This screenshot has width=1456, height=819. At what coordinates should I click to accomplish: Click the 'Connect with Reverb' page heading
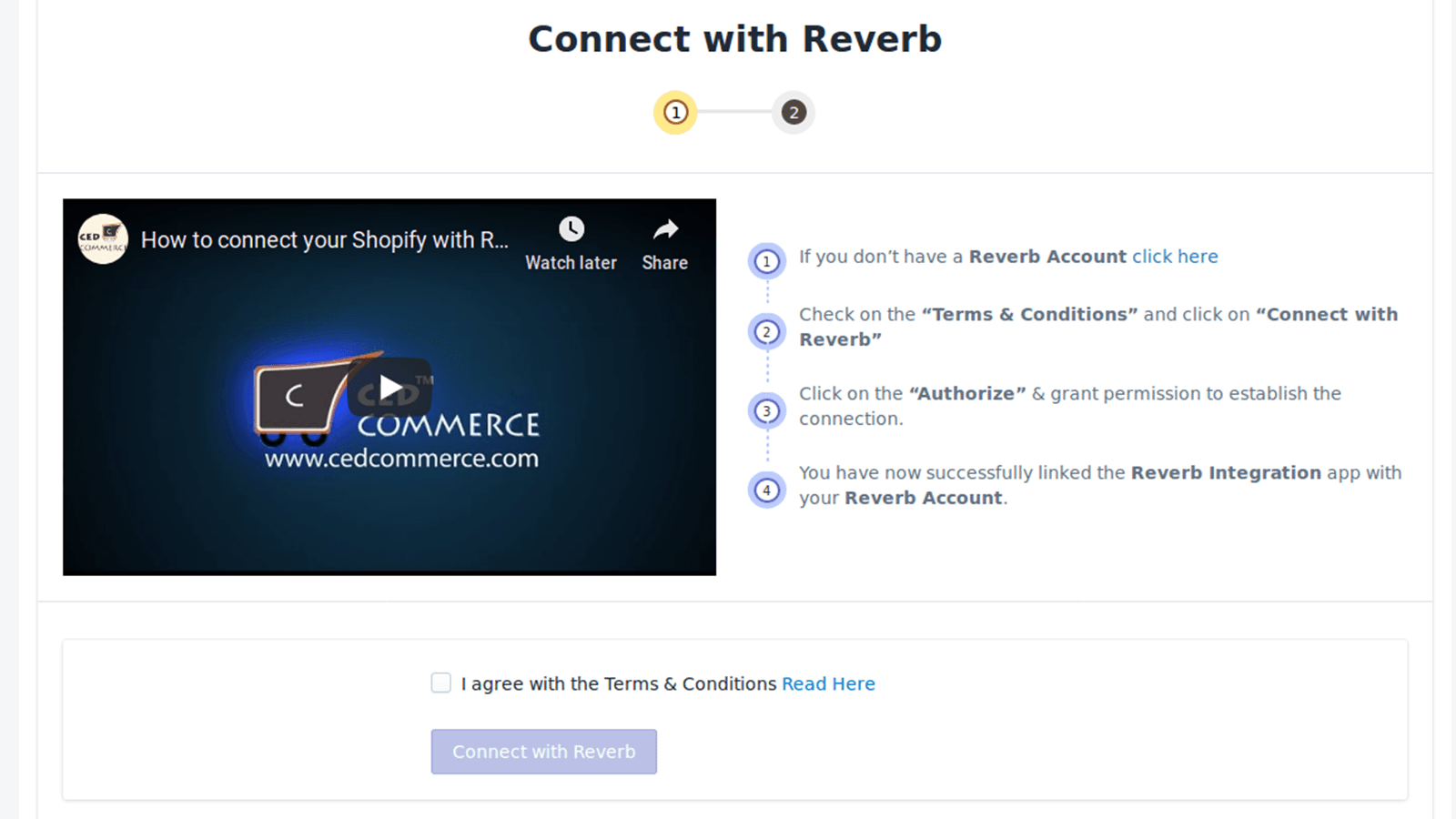pos(734,38)
